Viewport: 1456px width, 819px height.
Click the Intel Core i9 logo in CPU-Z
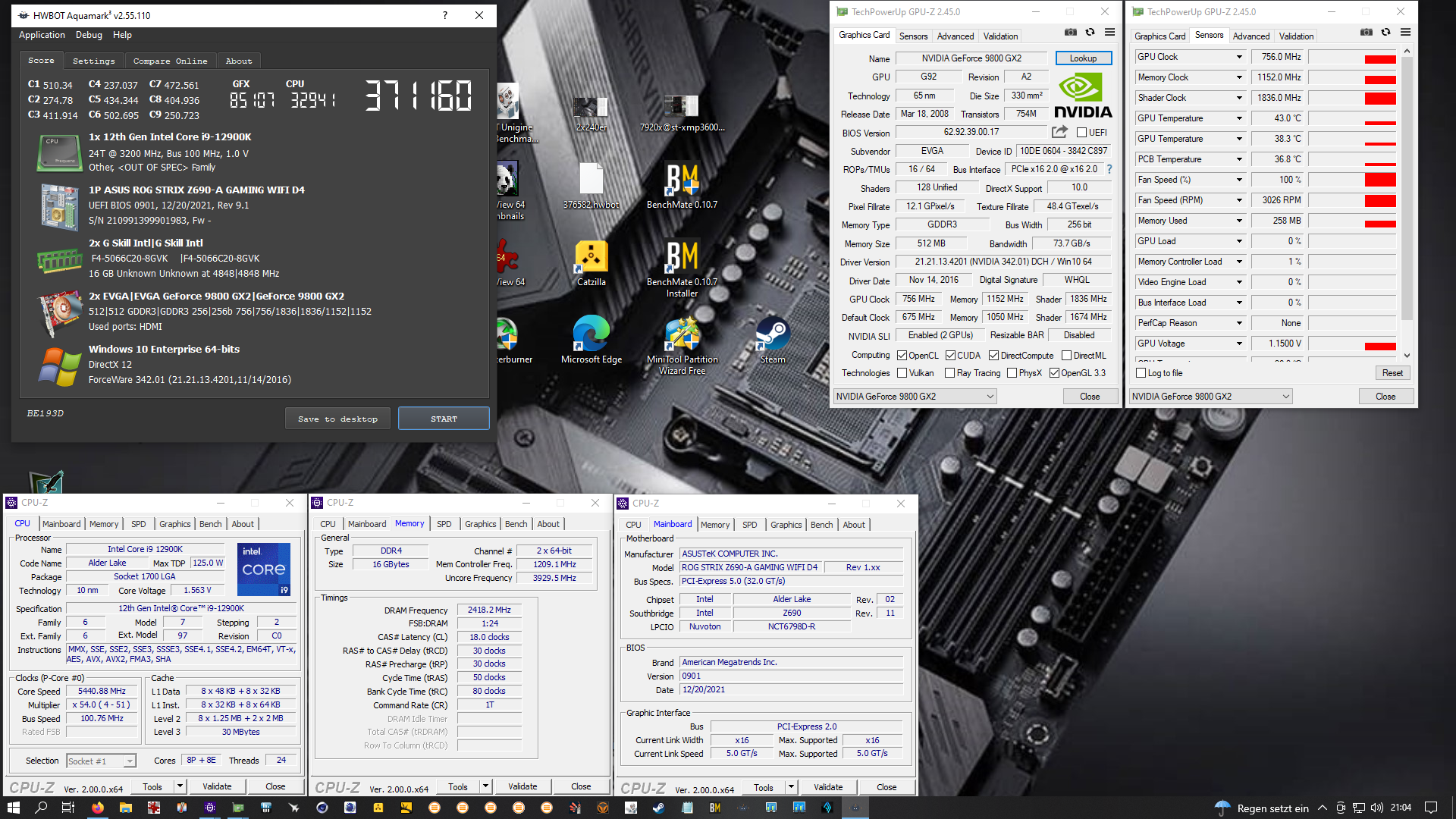(x=264, y=569)
